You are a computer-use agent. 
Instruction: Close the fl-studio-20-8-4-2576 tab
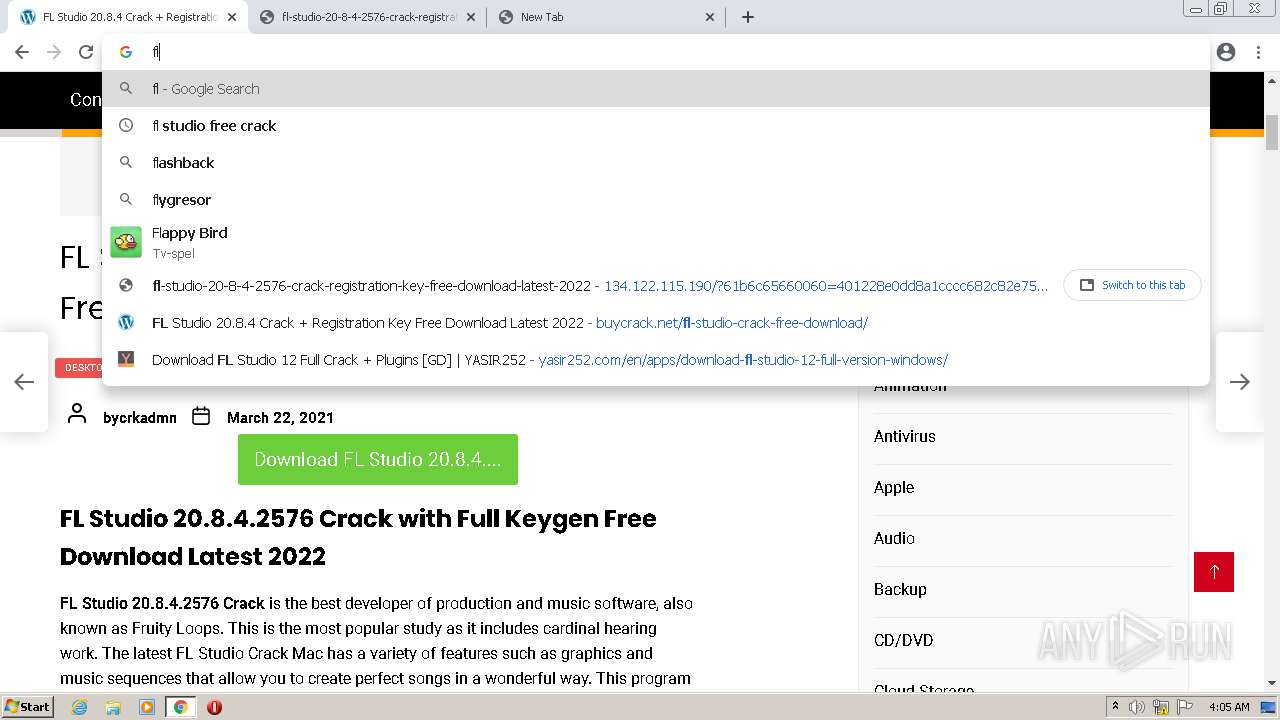[x=471, y=17]
